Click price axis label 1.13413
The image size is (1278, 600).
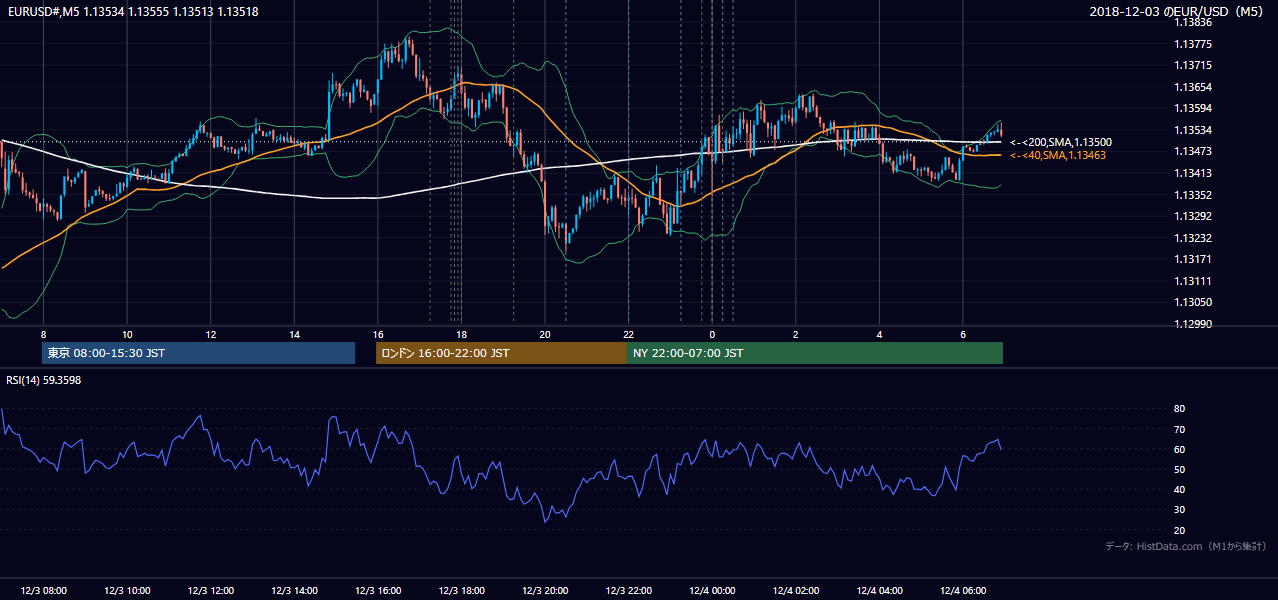(x=1194, y=173)
